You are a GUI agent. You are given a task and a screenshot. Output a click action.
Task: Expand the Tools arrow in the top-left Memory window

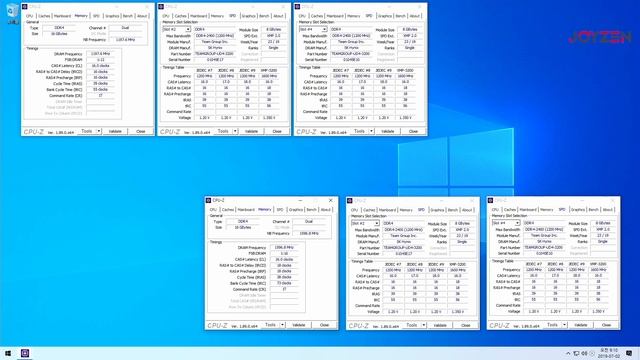(99, 131)
